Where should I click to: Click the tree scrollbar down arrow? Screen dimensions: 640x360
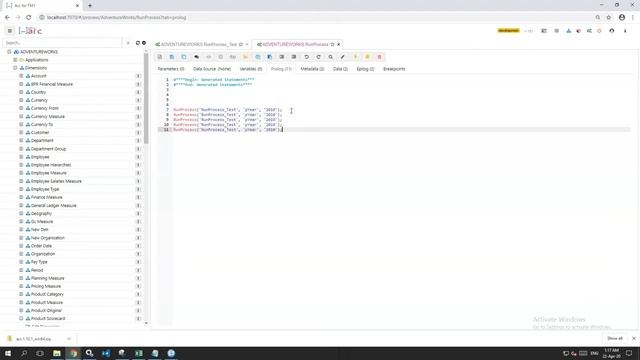[x=146, y=323]
